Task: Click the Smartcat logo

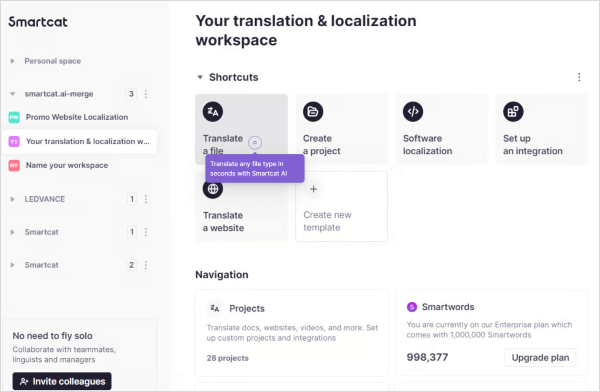Action: coord(38,22)
